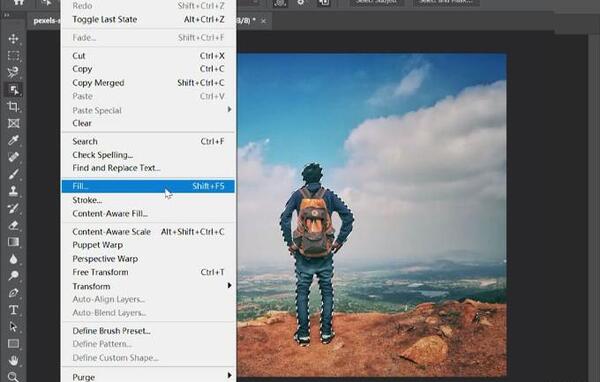Select the Pen tool

(13, 293)
